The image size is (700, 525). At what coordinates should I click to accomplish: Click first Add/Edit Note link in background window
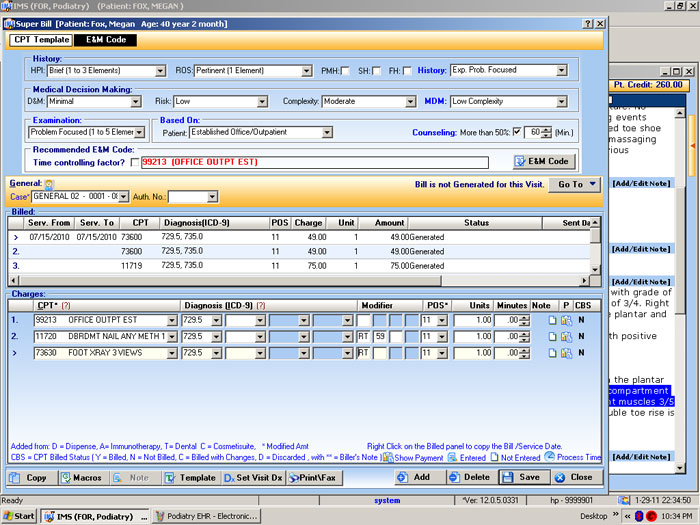coord(641,183)
